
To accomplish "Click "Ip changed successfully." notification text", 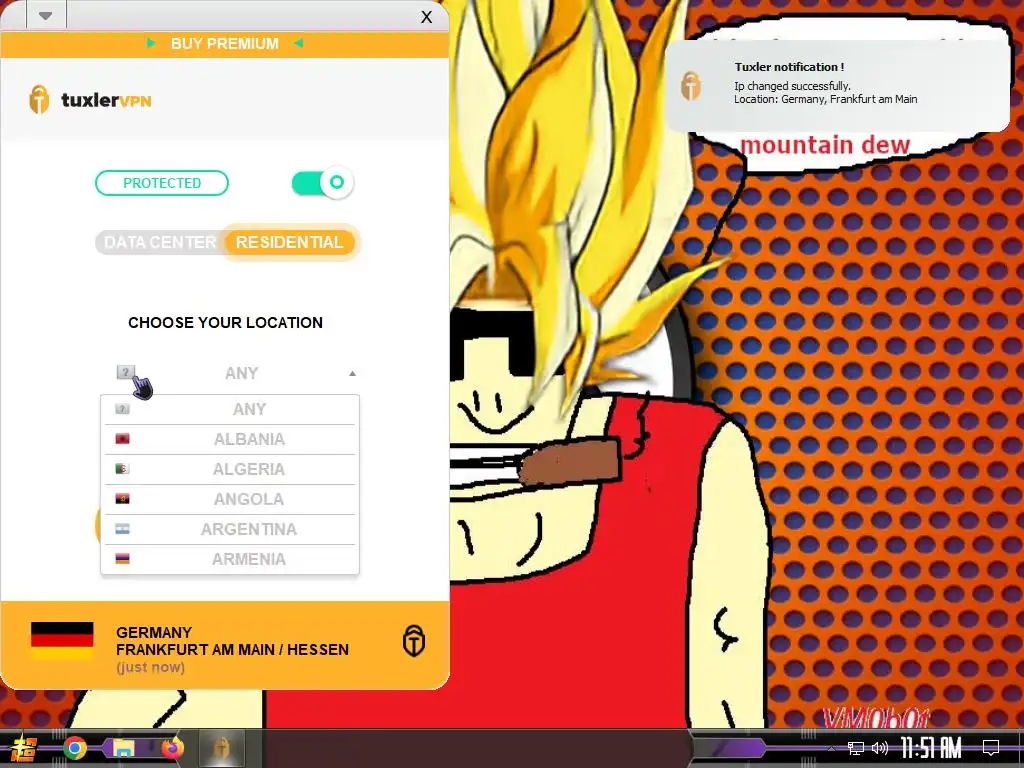I will coord(792,86).
